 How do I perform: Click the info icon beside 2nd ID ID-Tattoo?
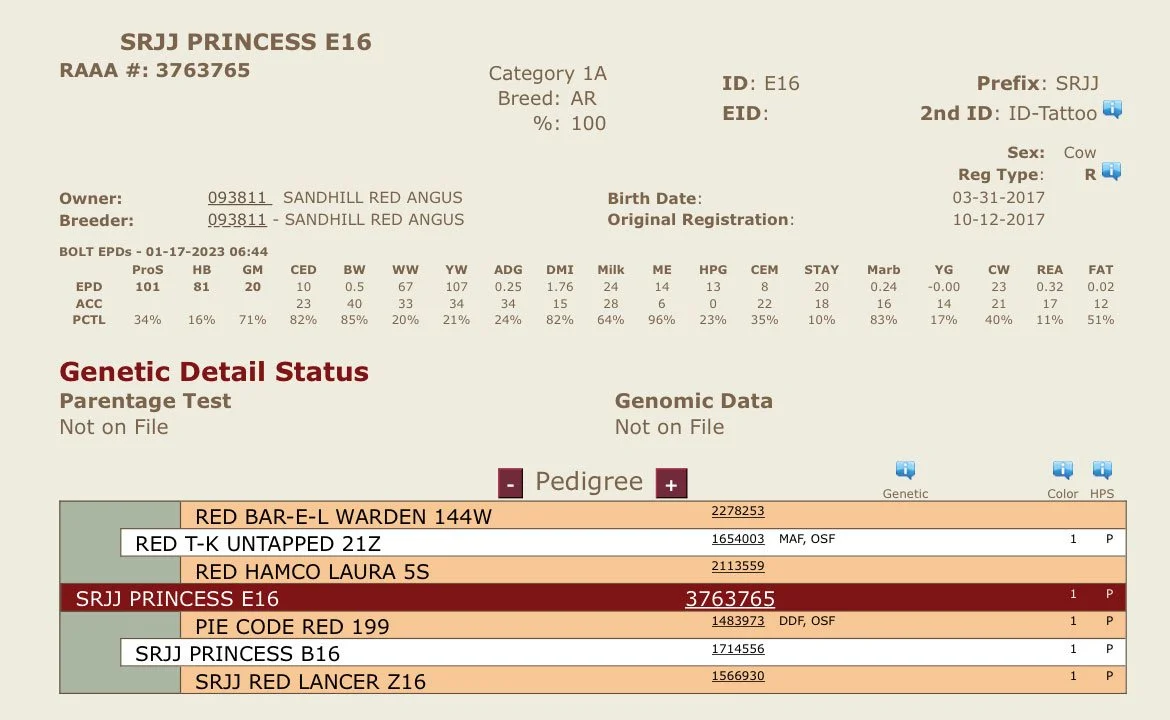(x=1112, y=110)
